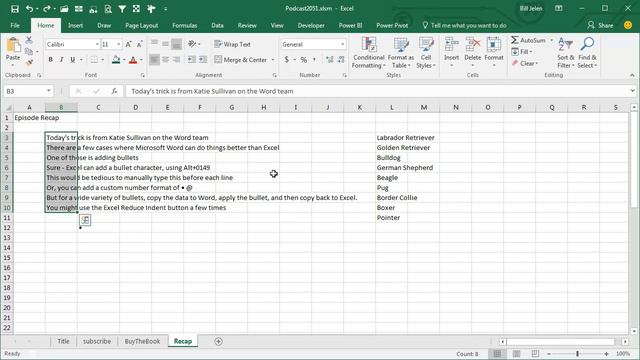The width and height of the screenshot is (640, 360).
Task: Click the Share button
Action: click(x=600, y=25)
